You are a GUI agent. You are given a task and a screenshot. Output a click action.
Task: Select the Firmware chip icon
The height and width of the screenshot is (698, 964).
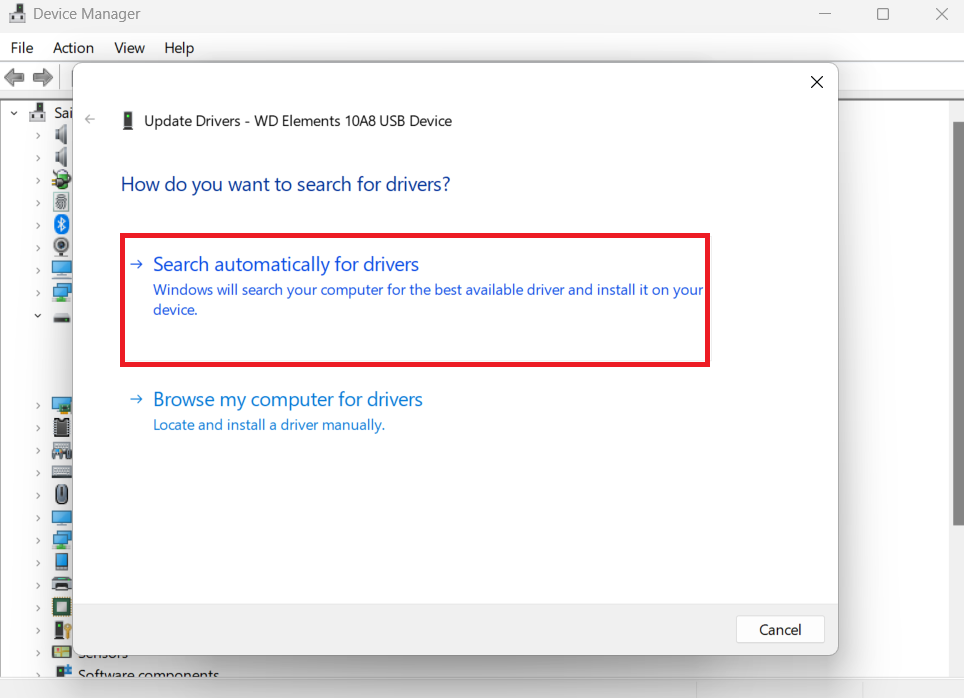tap(61, 427)
